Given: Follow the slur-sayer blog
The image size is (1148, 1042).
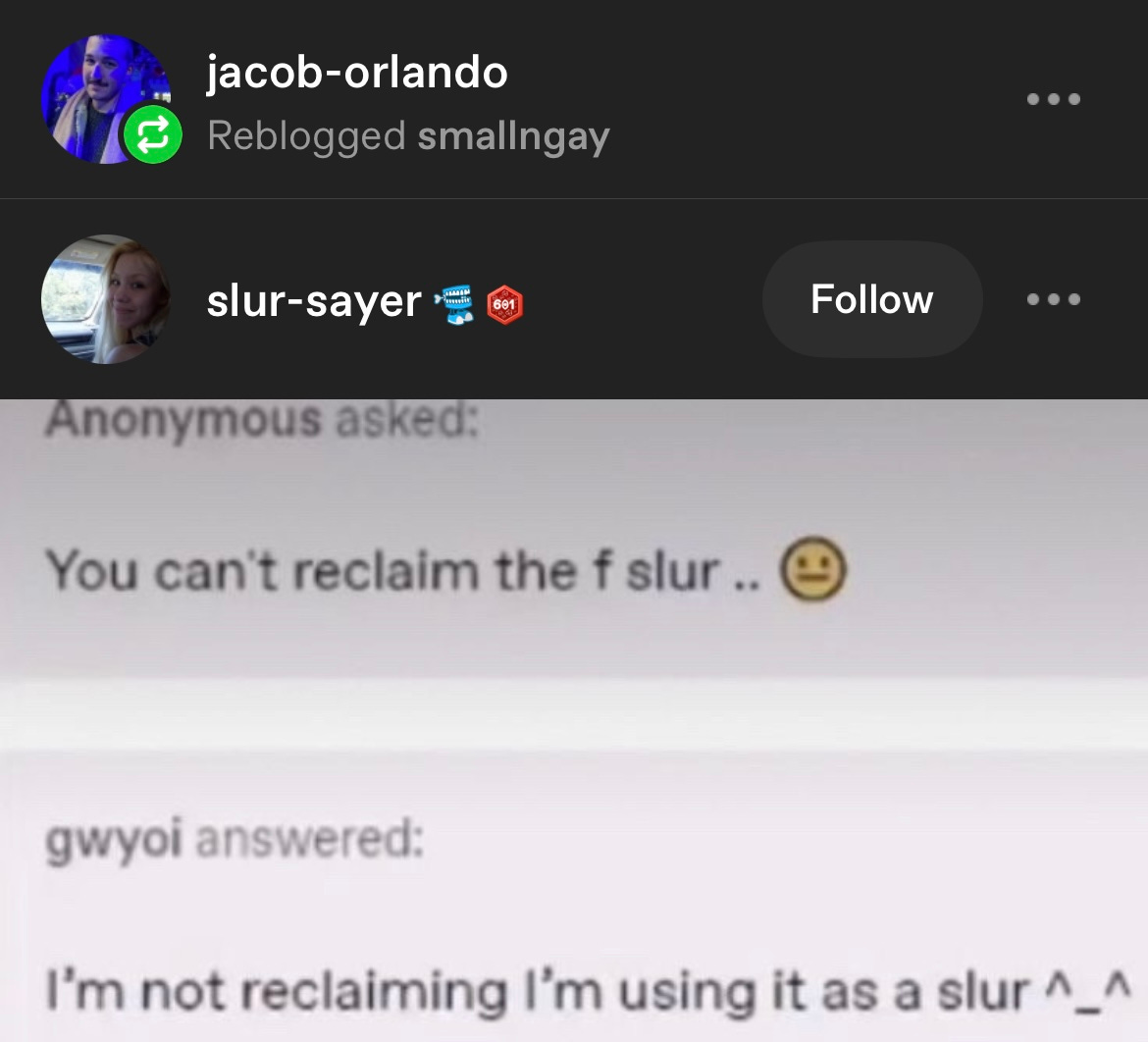Looking at the screenshot, I should pyautogui.click(x=872, y=298).
